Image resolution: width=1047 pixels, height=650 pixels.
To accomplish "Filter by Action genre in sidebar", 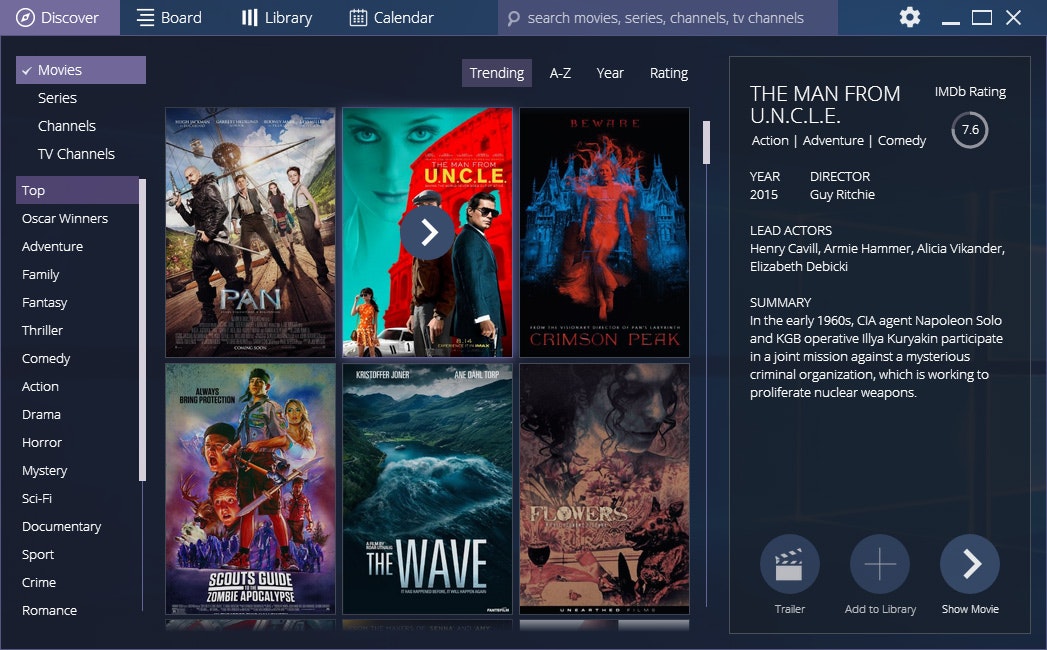I will [40, 387].
